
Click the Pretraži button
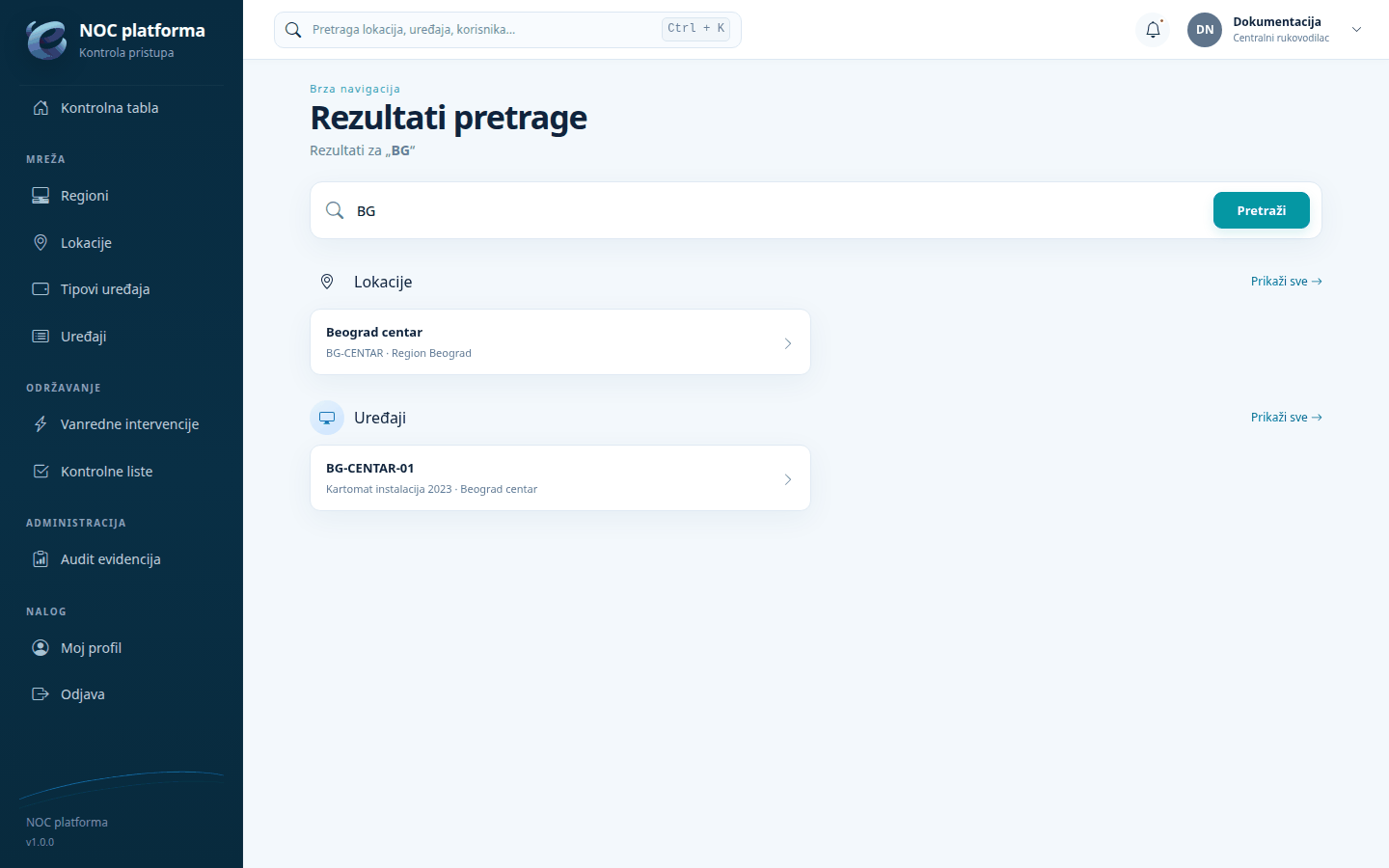point(1262,210)
